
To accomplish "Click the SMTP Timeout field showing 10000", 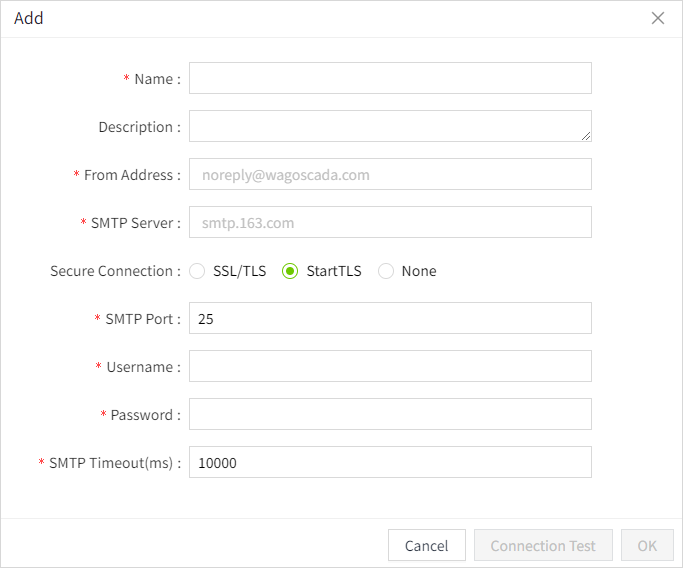I will [x=390, y=462].
